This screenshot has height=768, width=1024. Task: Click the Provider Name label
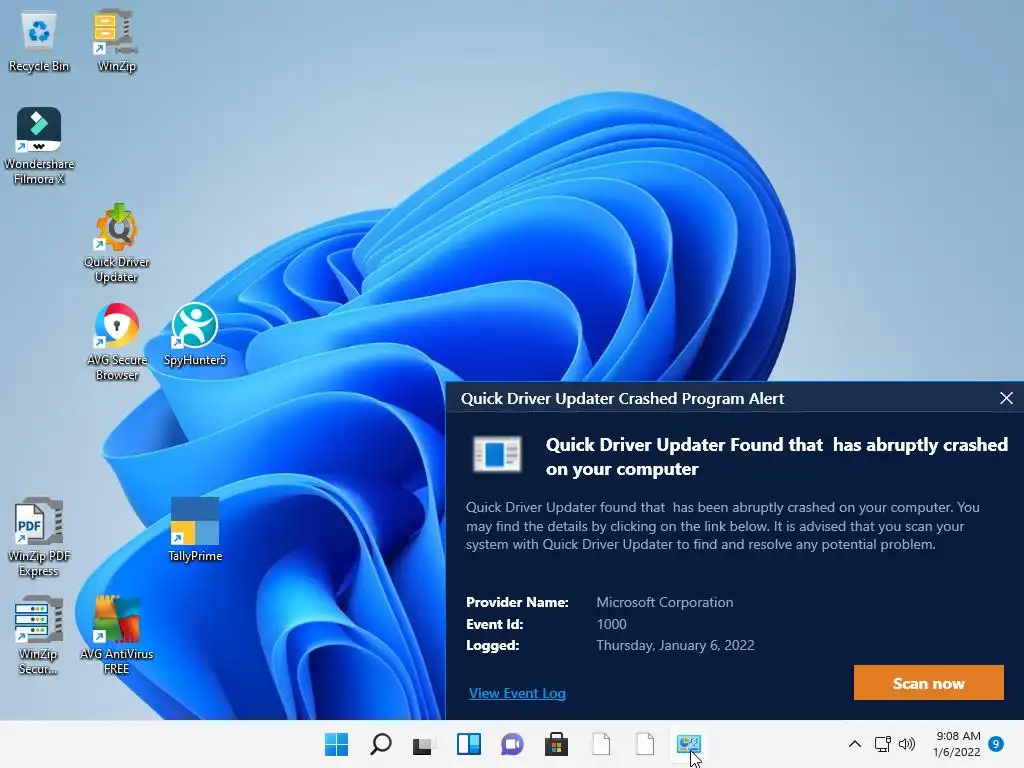pyautogui.click(x=517, y=602)
